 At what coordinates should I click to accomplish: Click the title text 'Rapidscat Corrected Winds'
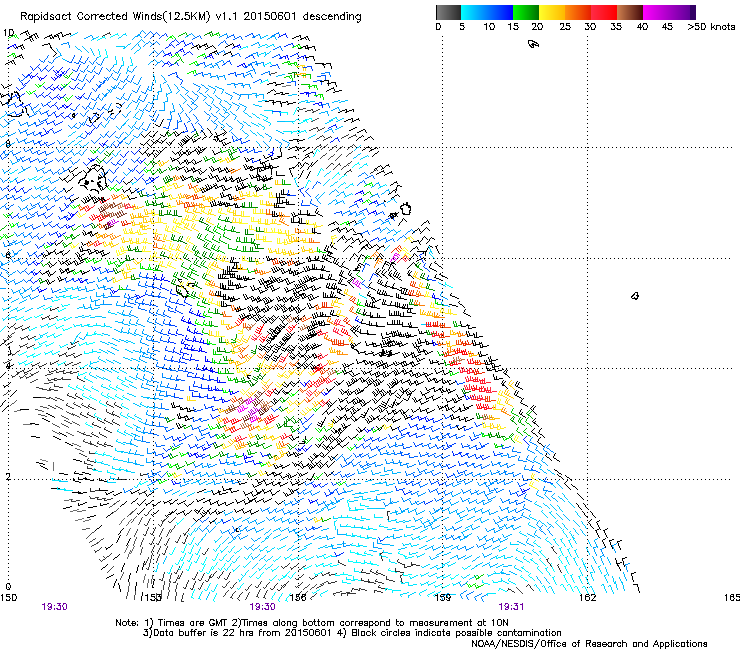click(x=91, y=16)
